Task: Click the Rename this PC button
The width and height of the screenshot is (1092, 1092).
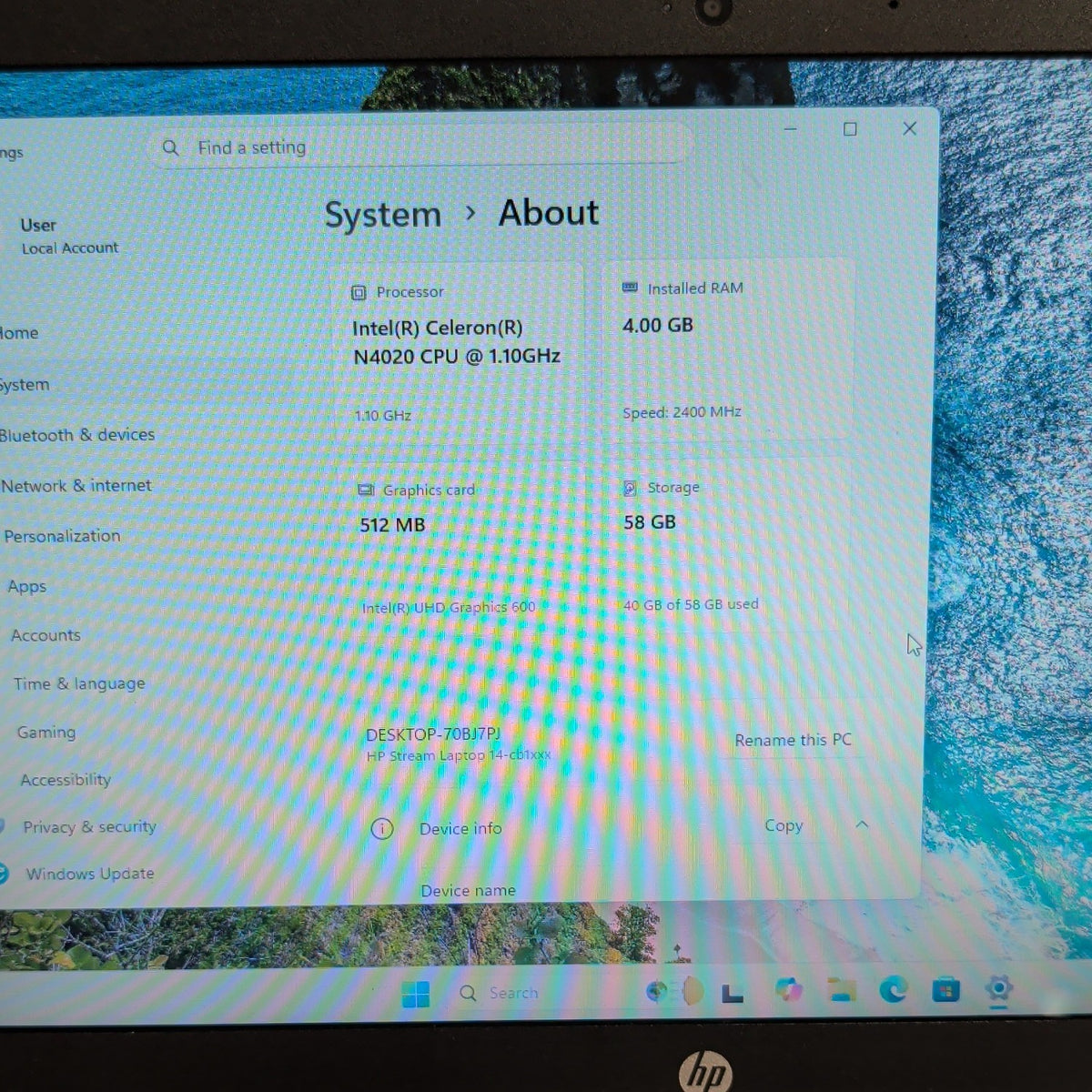Action: (793, 741)
